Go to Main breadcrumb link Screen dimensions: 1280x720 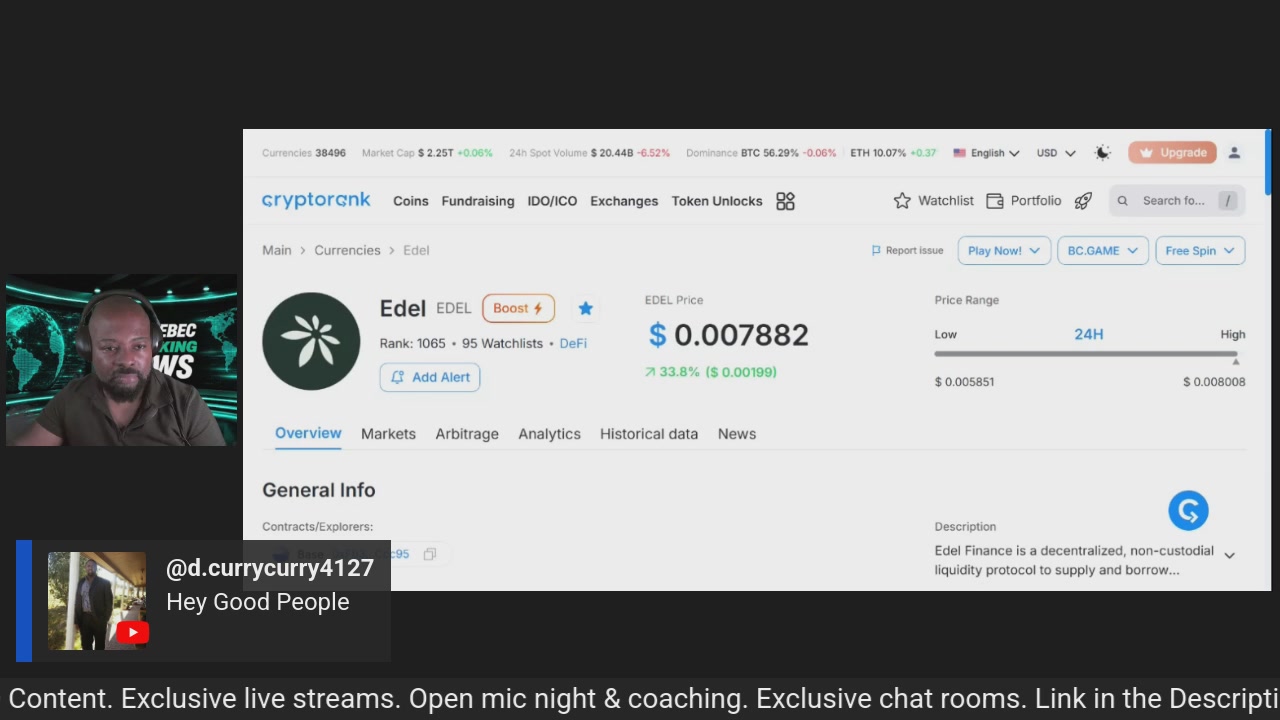click(277, 251)
